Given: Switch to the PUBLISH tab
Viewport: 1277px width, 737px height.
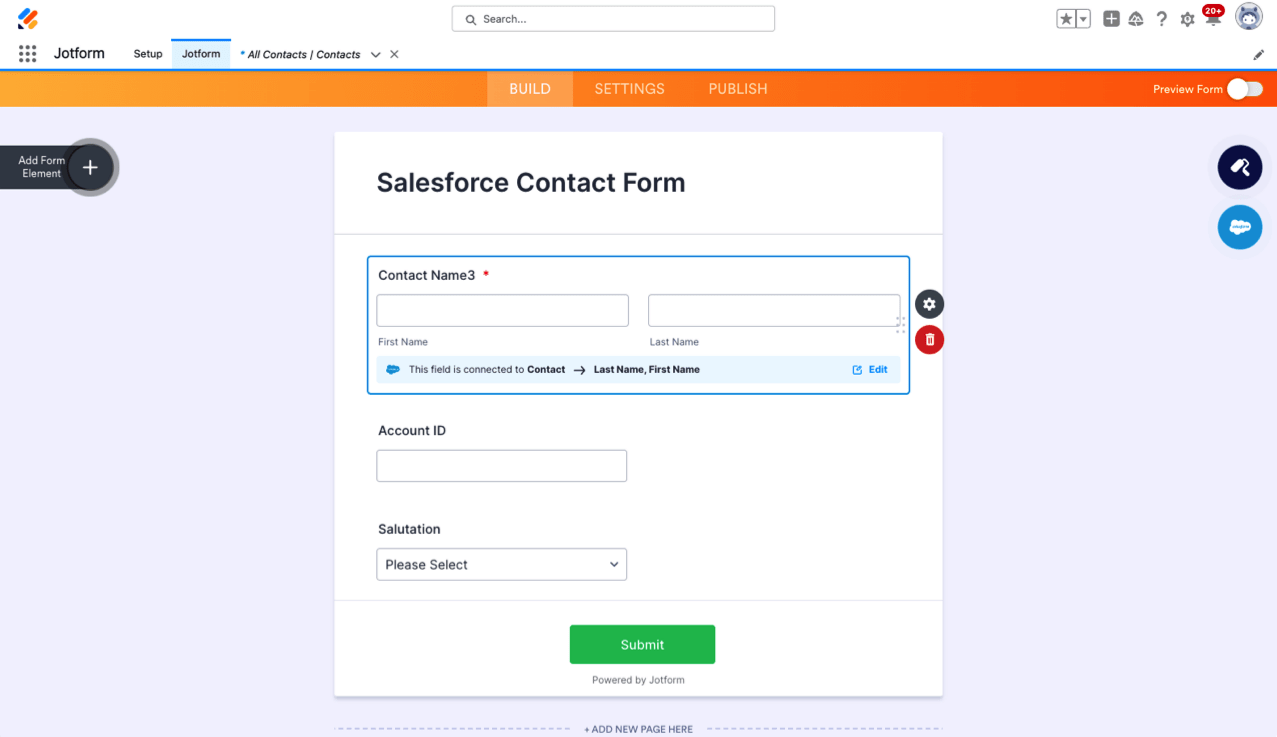Looking at the screenshot, I should coord(738,89).
